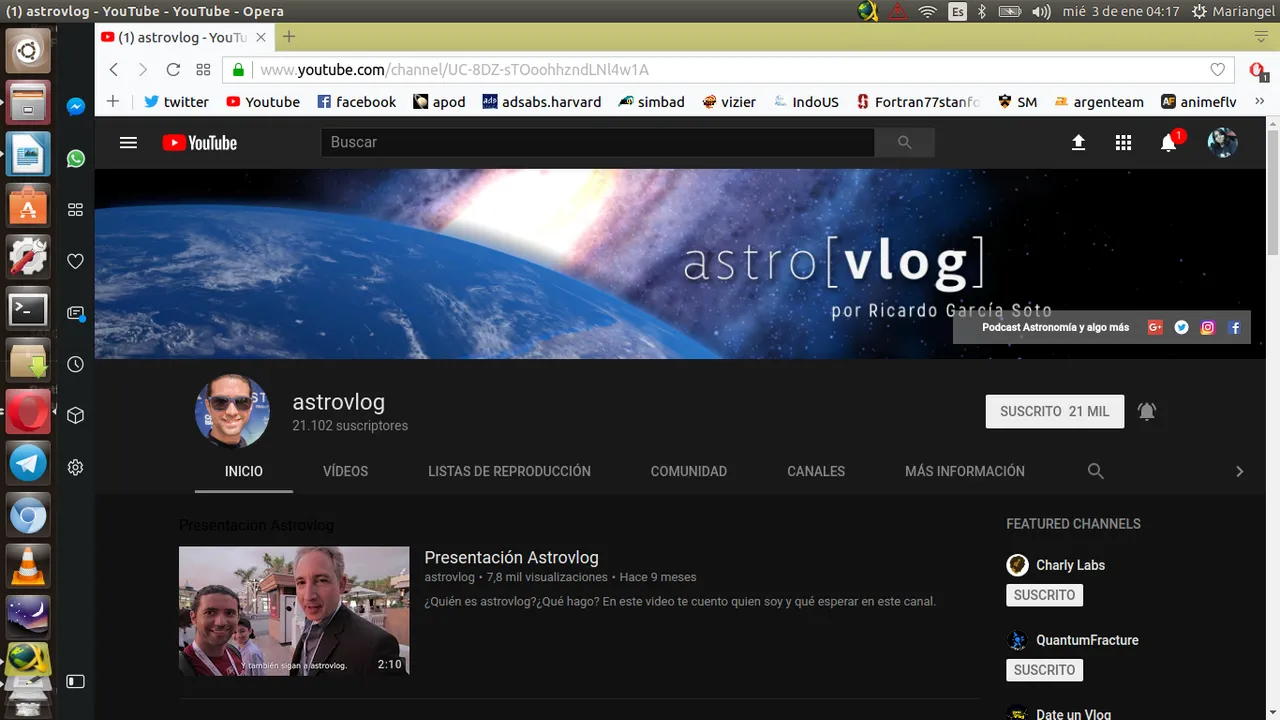Open the Presentación Astrovlog video title
This screenshot has width=1280, height=720.
pos(511,557)
